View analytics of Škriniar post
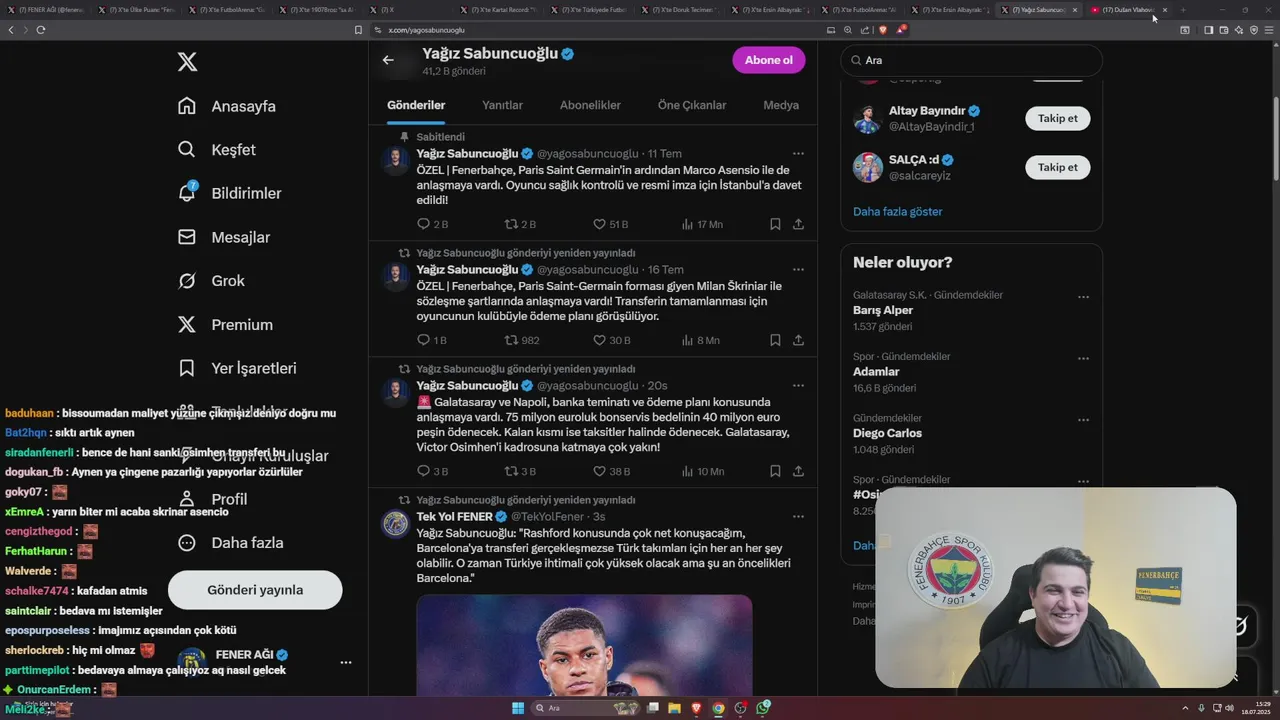The height and width of the screenshot is (720, 1280). (700, 340)
